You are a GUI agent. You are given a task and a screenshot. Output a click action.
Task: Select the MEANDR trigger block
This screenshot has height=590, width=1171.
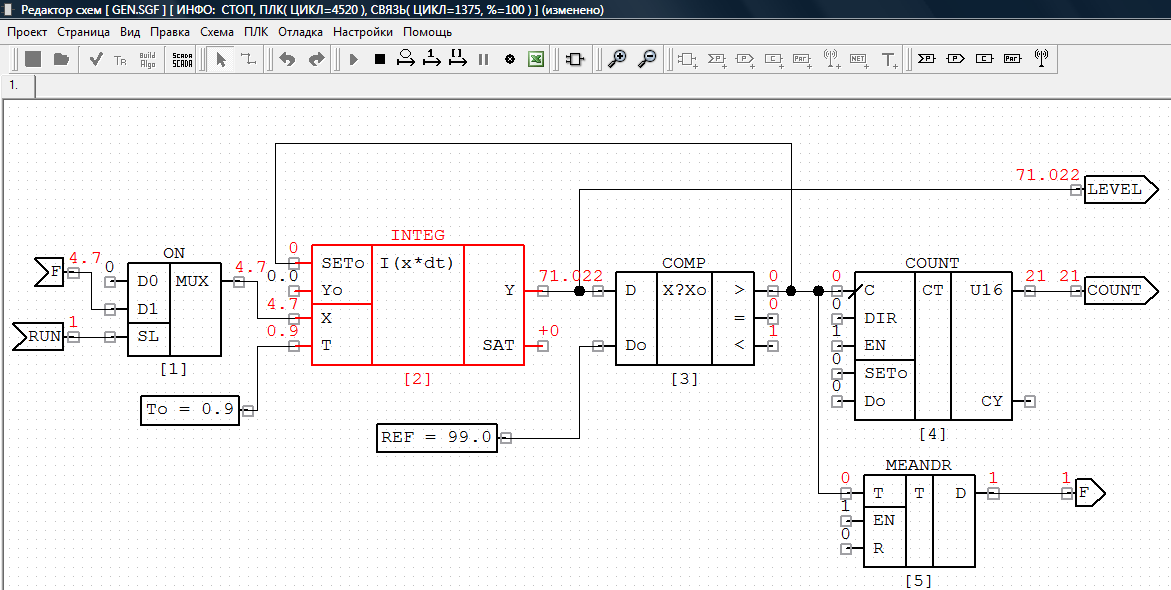919,521
